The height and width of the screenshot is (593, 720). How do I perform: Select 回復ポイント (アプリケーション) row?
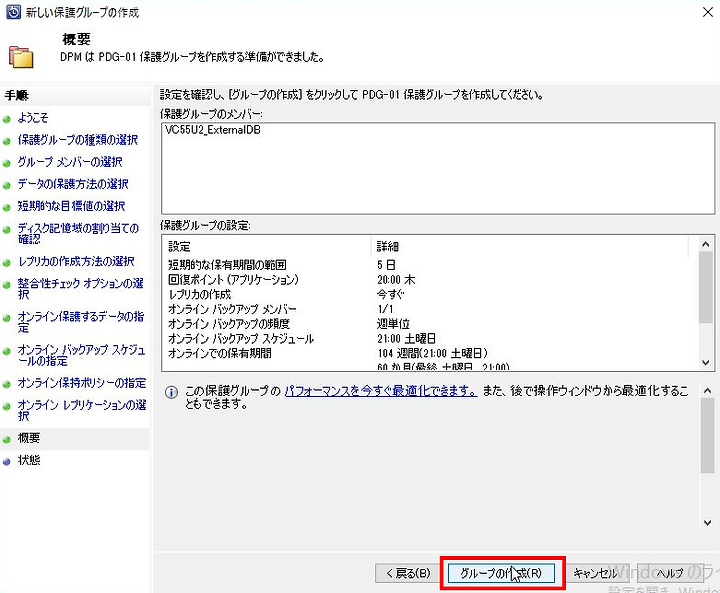pos(233,280)
